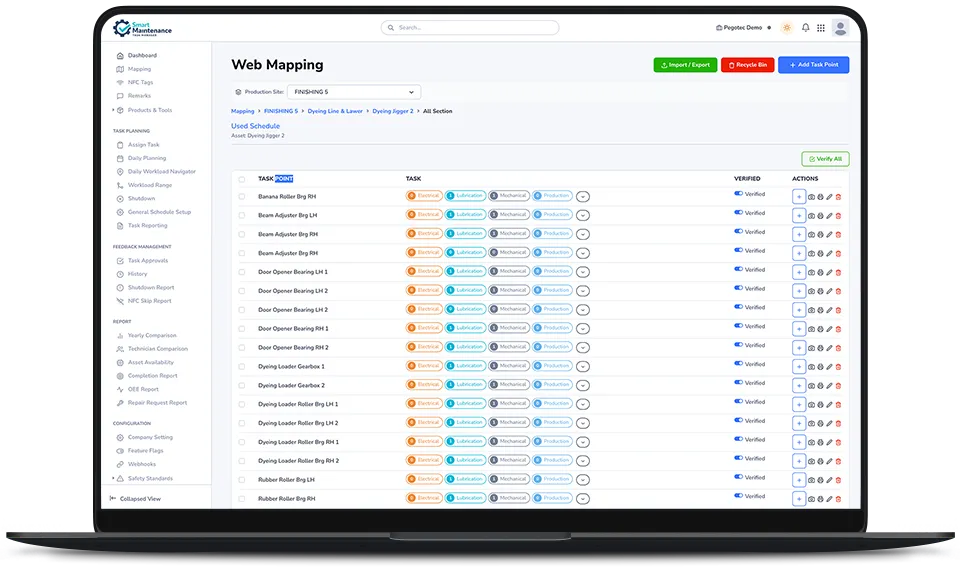Open NFC Tags in the sidebar
Viewport: 960px width, 575px height.
(x=140, y=82)
